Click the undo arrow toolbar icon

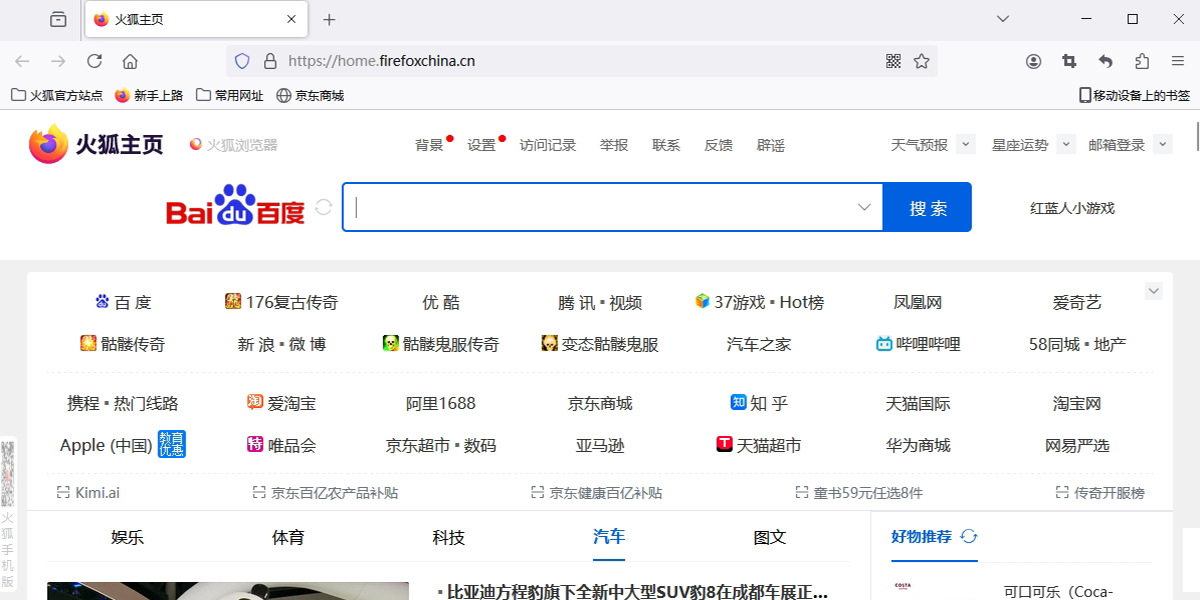pyautogui.click(x=1106, y=61)
